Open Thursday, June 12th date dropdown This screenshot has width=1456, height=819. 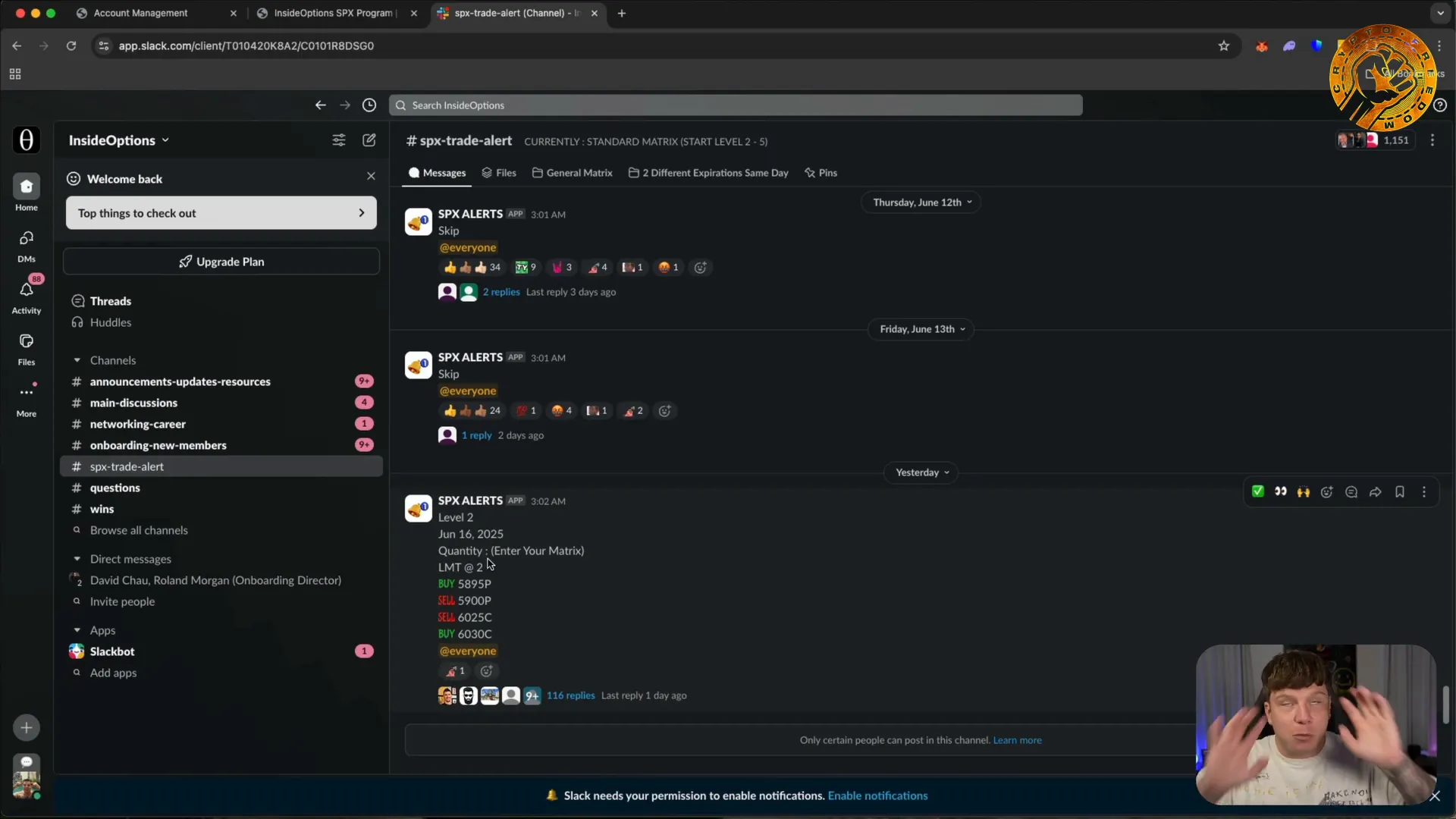point(922,202)
